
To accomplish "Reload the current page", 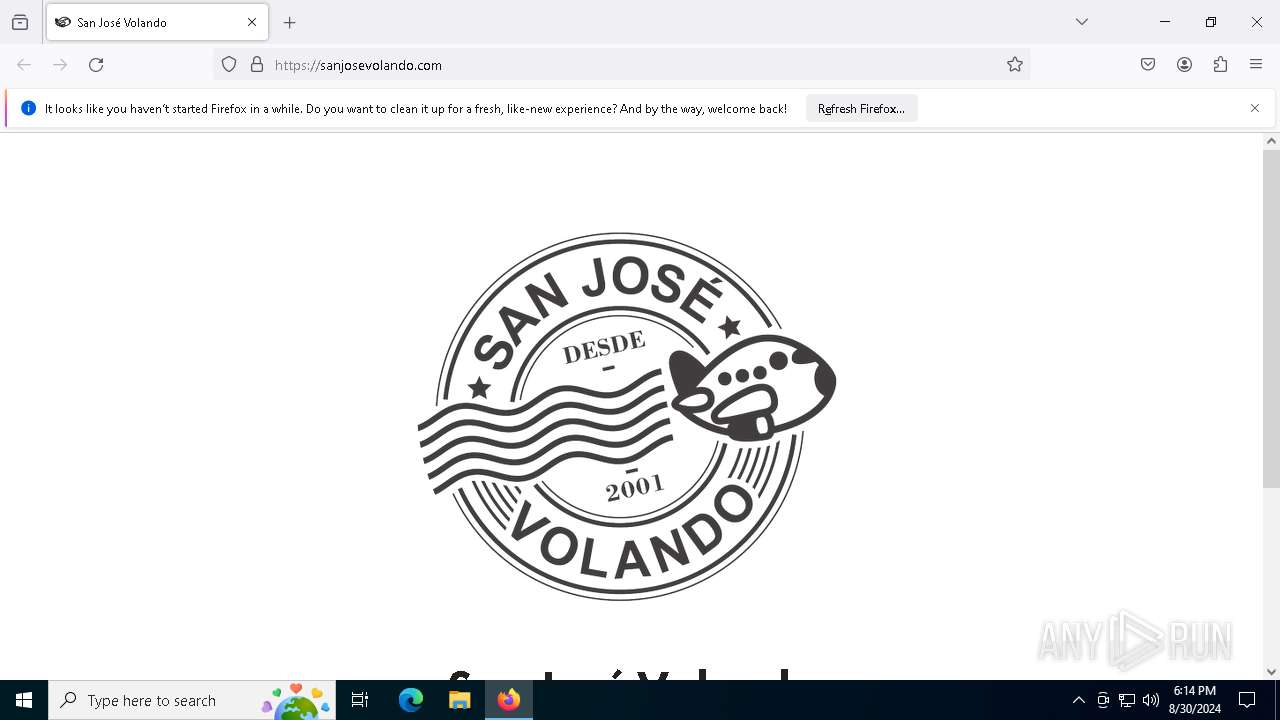I will (x=96, y=65).
